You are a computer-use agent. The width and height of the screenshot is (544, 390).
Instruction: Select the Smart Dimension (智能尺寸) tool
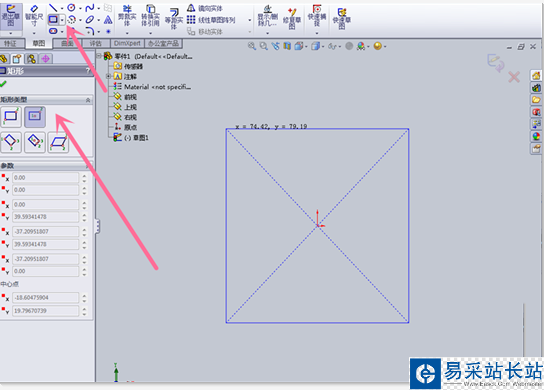click(x=34, y=16)
